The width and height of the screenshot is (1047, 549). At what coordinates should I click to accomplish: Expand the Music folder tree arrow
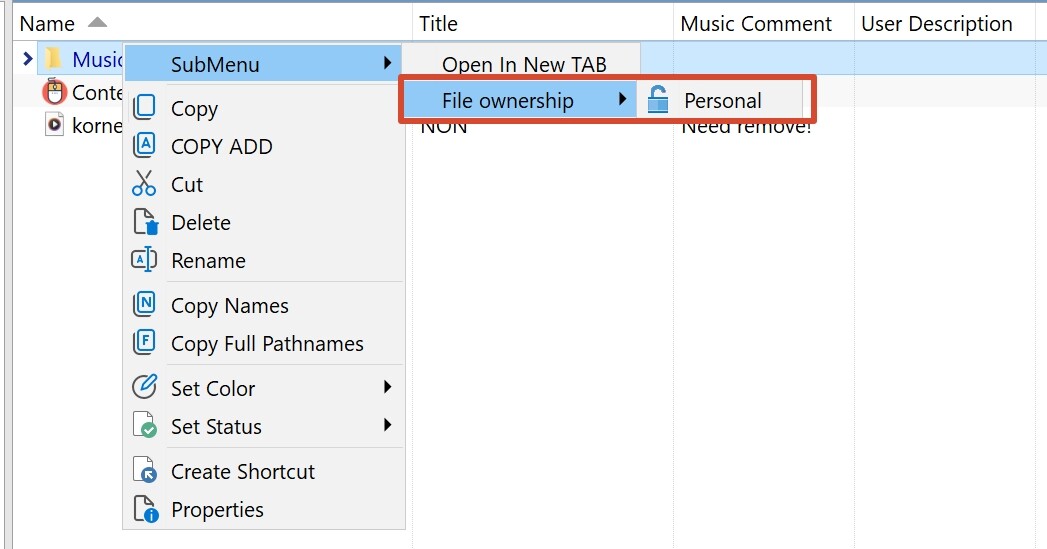[27, 59]
